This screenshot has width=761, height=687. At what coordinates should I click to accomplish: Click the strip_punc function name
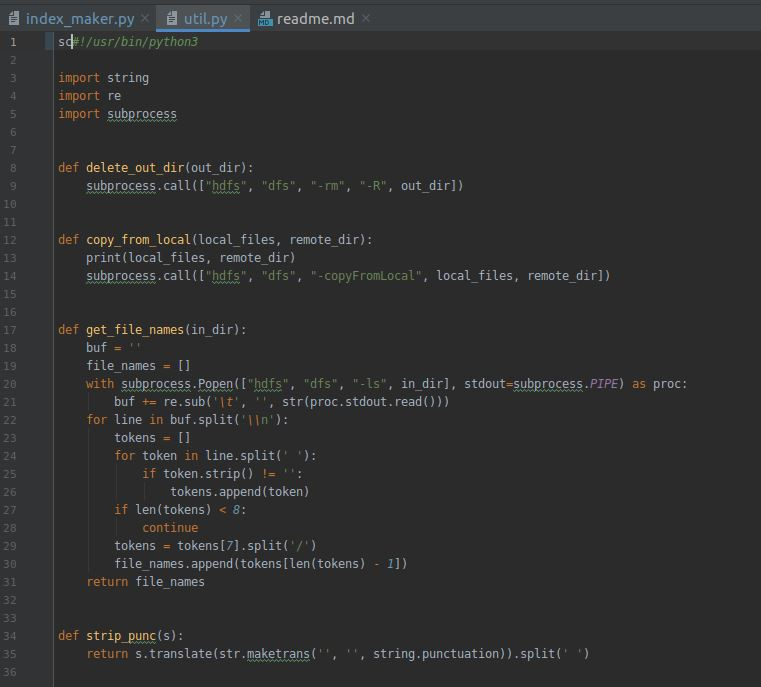point(121,636)
